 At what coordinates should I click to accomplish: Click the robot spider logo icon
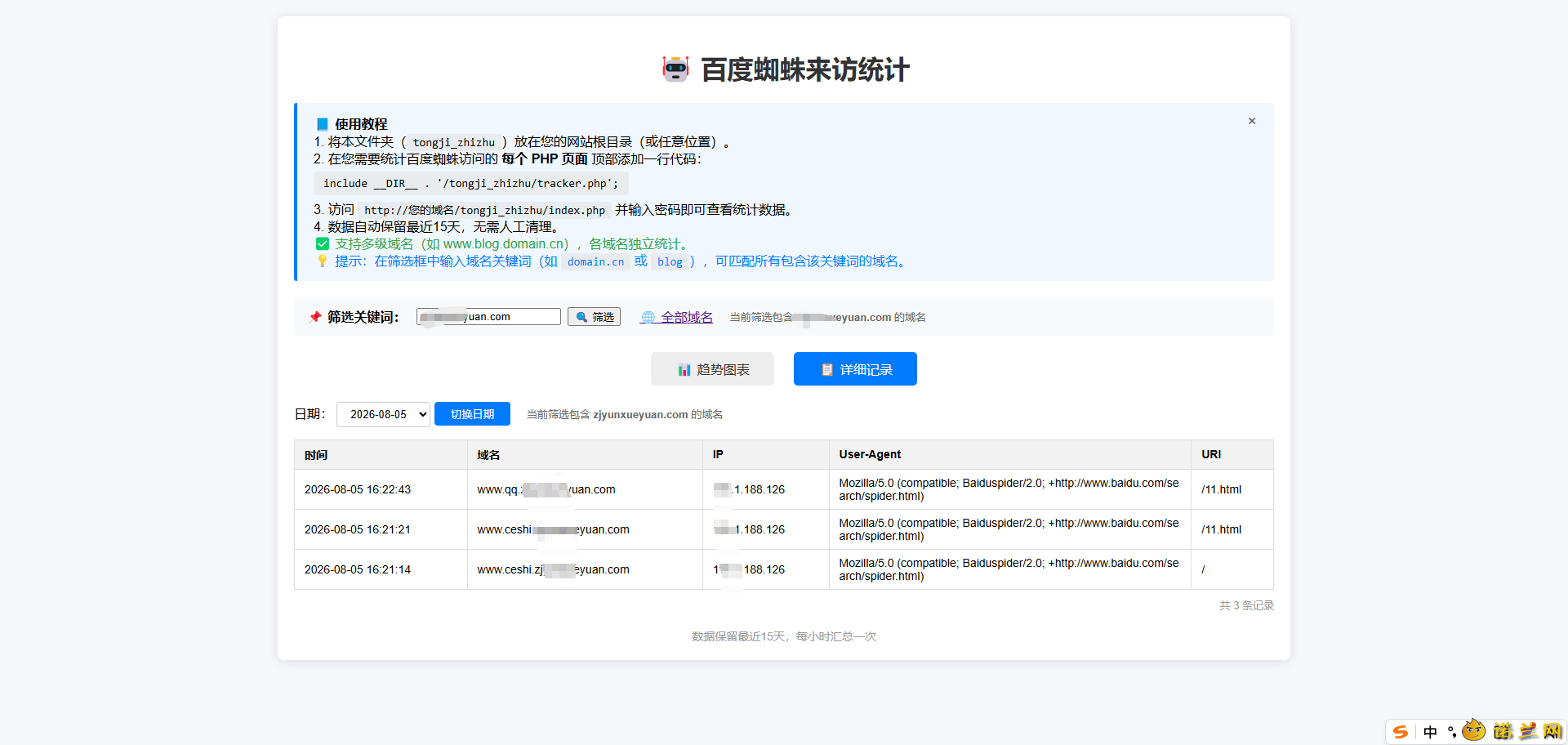(675, 69)
